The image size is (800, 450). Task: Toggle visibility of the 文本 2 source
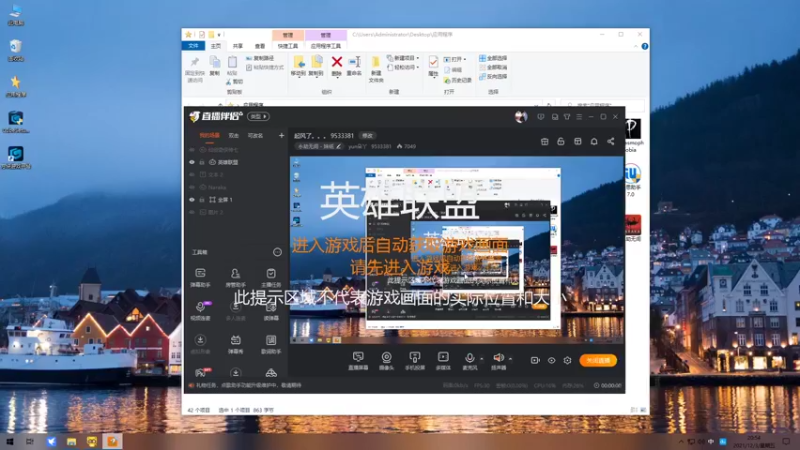click(x=192, y=174)
